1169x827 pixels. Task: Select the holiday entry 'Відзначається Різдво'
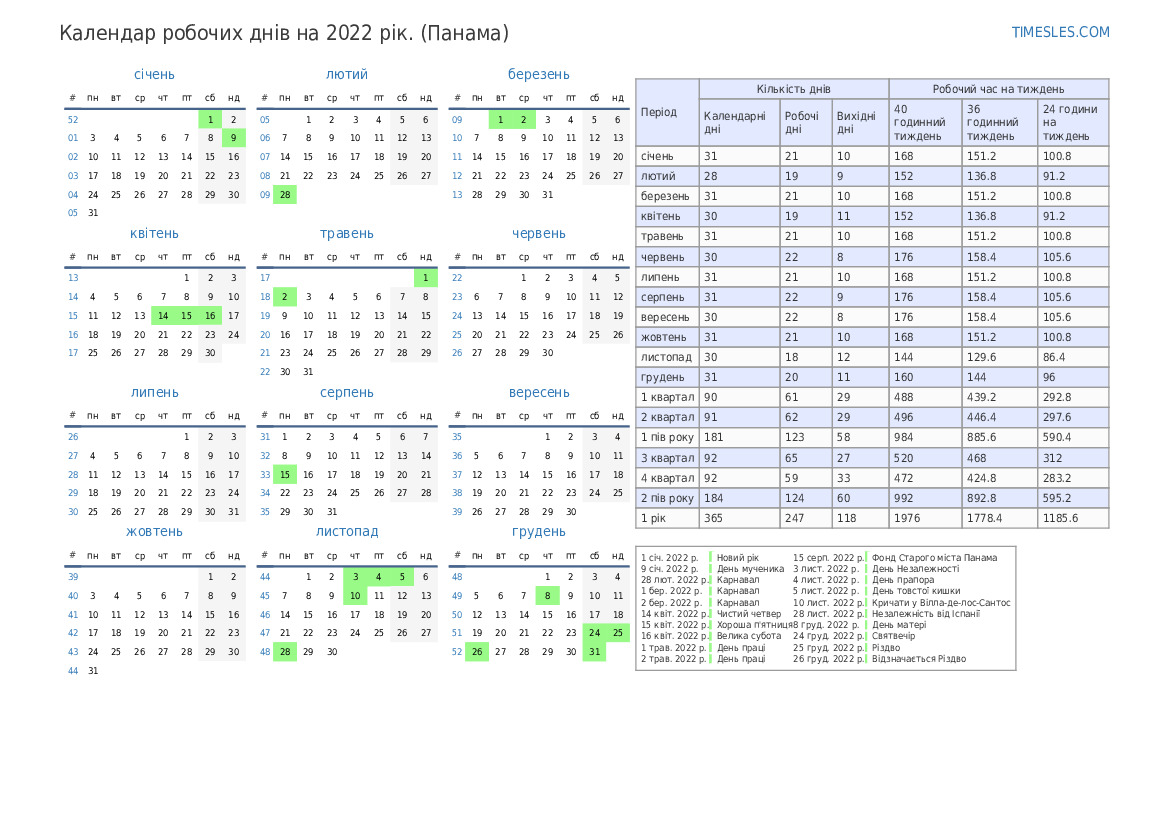(918, 659)
